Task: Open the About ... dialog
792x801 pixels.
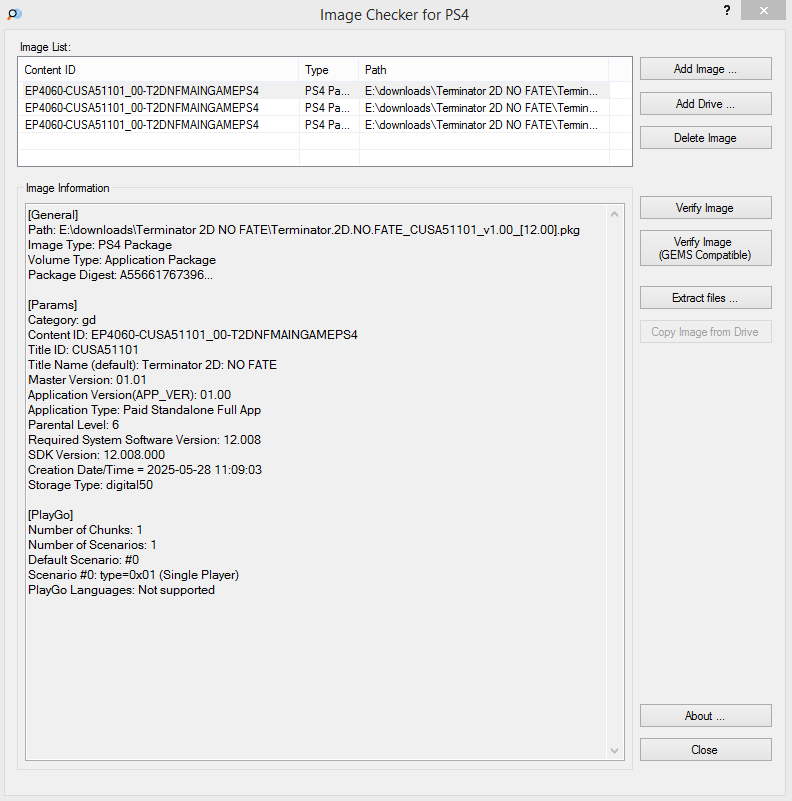Action: click(706, 716)
